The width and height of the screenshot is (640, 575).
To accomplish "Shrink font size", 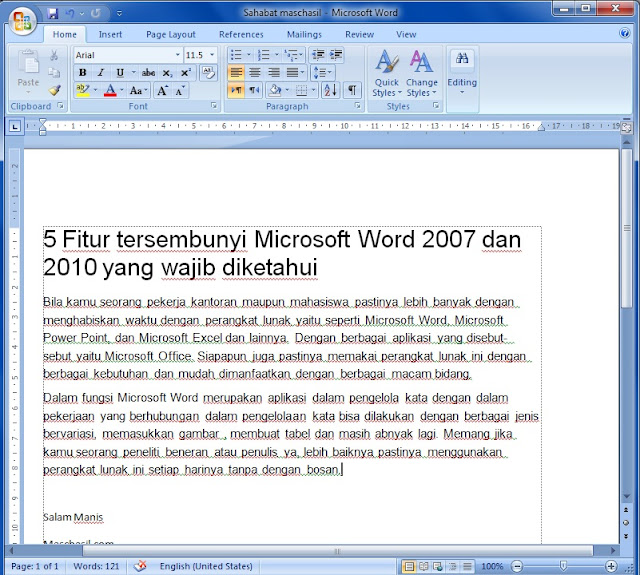I will pos(180,90).
